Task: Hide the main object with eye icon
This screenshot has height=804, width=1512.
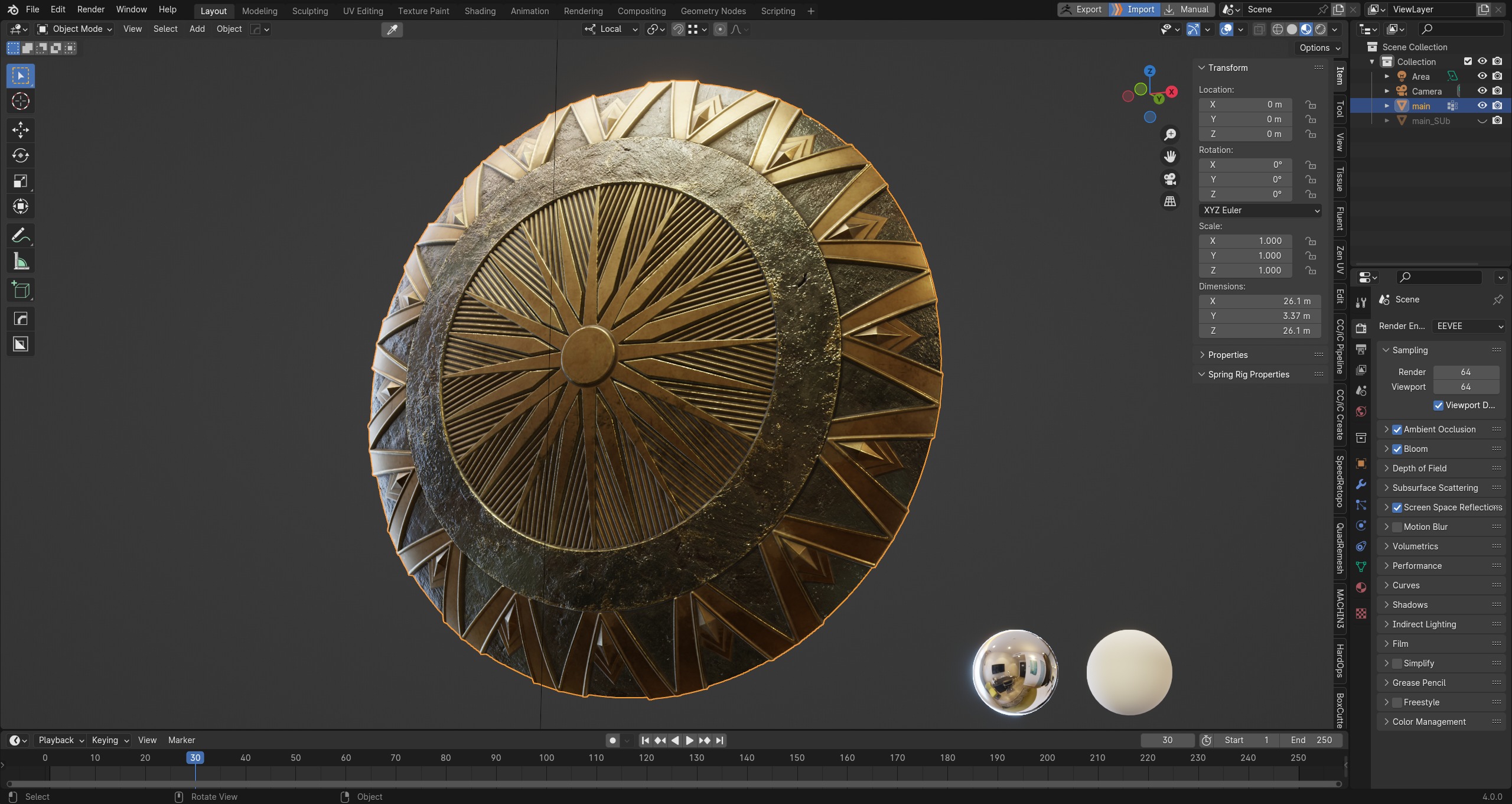Action: [x=1482, y=106]
